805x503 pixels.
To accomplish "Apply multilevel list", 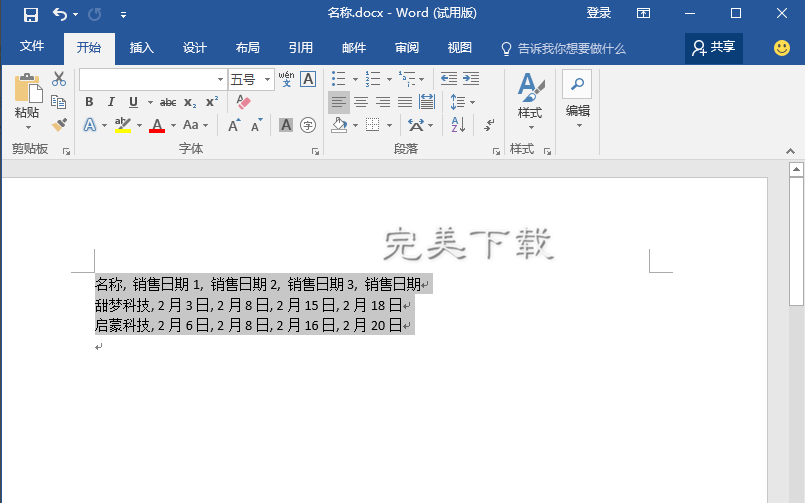I will pyautogui.click(x=407, y=79).
